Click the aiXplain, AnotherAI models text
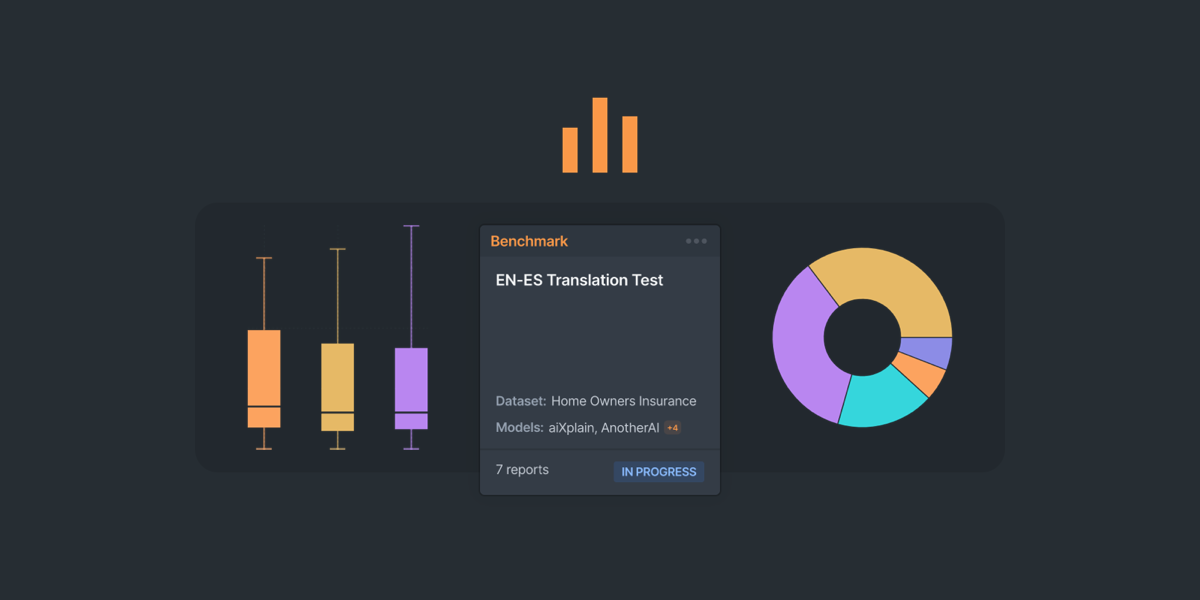The height and width of the screenshot is (600, 1200). pyautogui.click(x=603, y=428)
